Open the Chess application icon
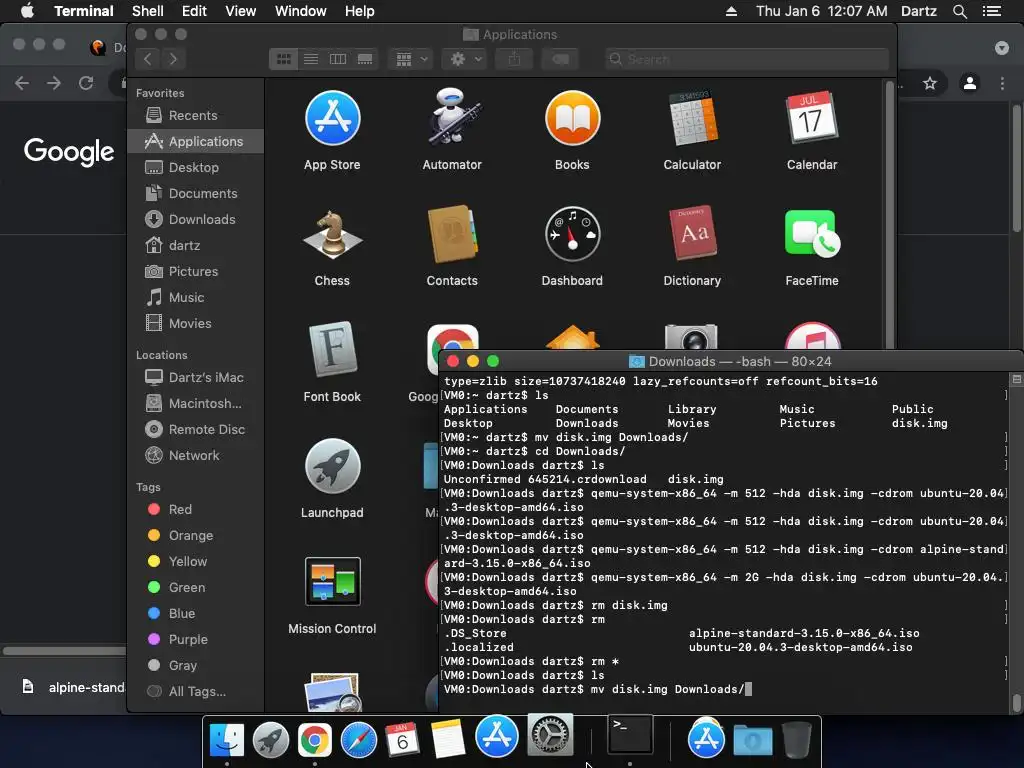 [332, 234]
